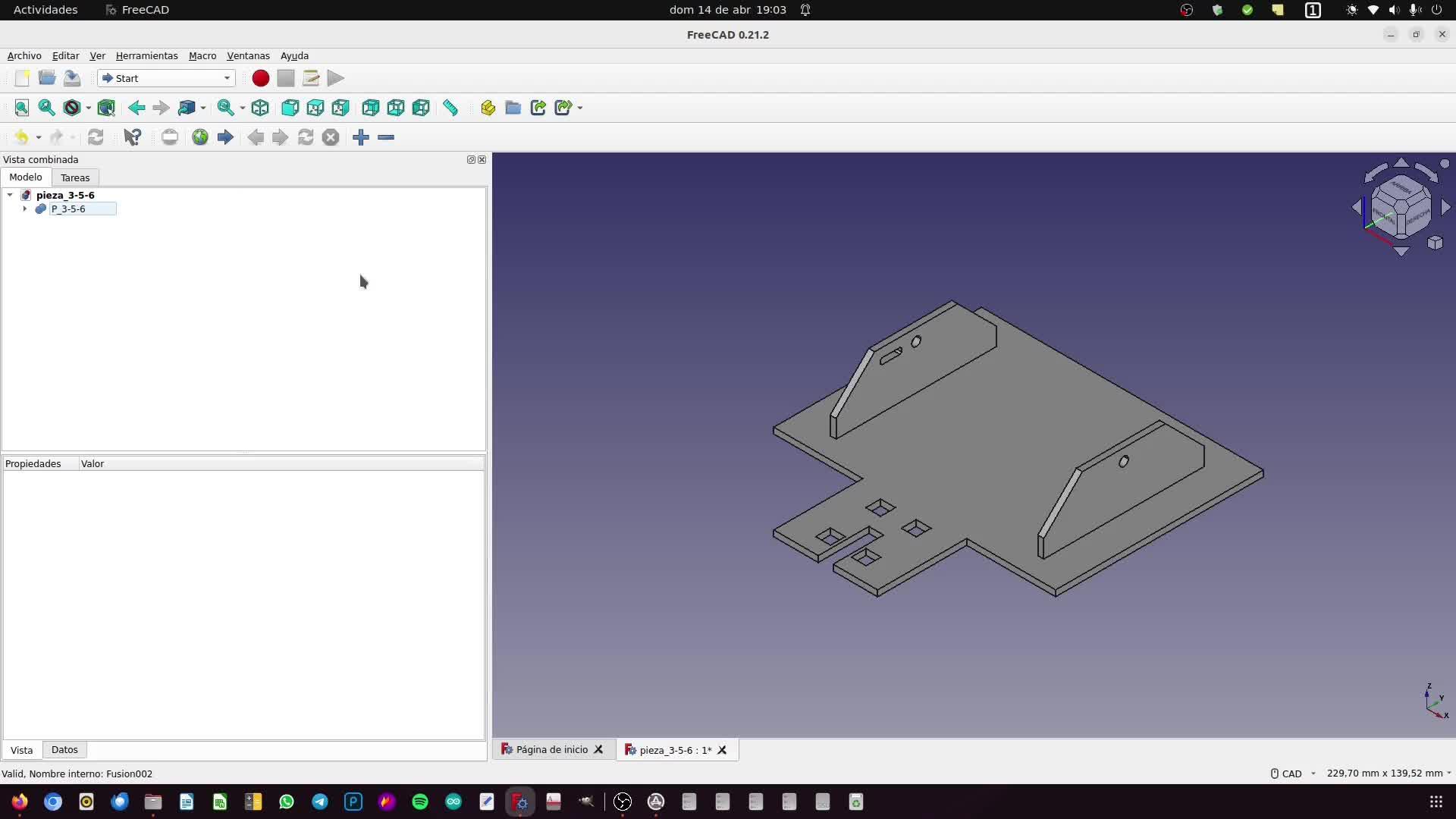Screen dimensions: 1456x819
Task: Switch to the Datos properties tab
Action: coord(64,749)
